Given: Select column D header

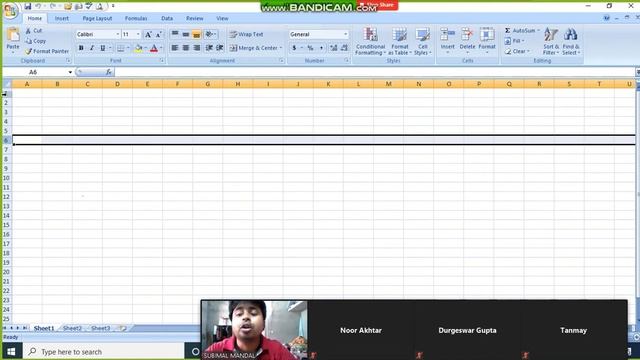Looking at the screenshot, I should (x=117, y=84).
